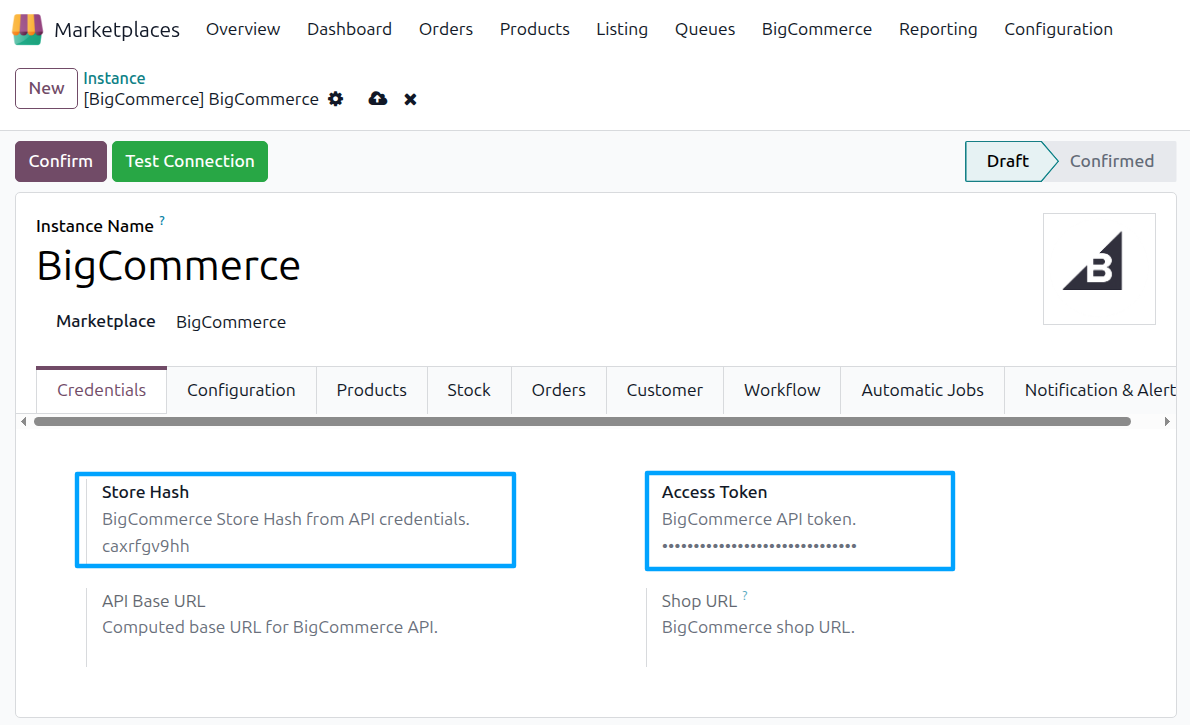1190x725 pixels.
Task: Open the Orders menu in top bar
Action: point(445,29)
